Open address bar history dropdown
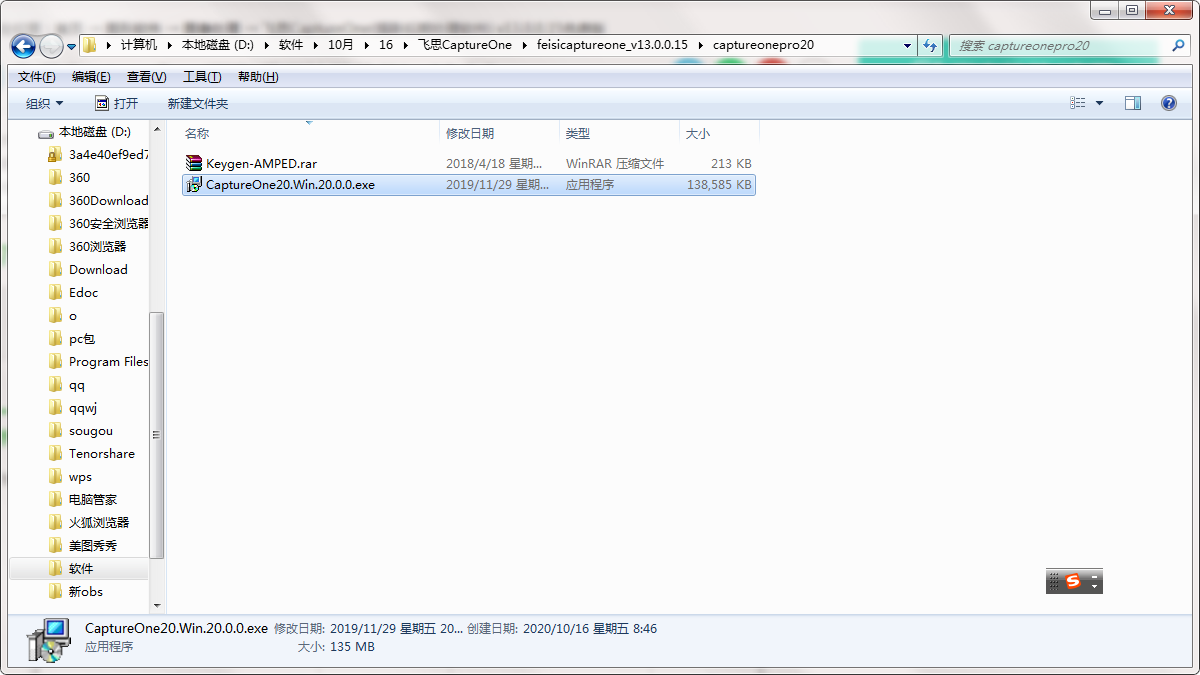 coord(907,45)
